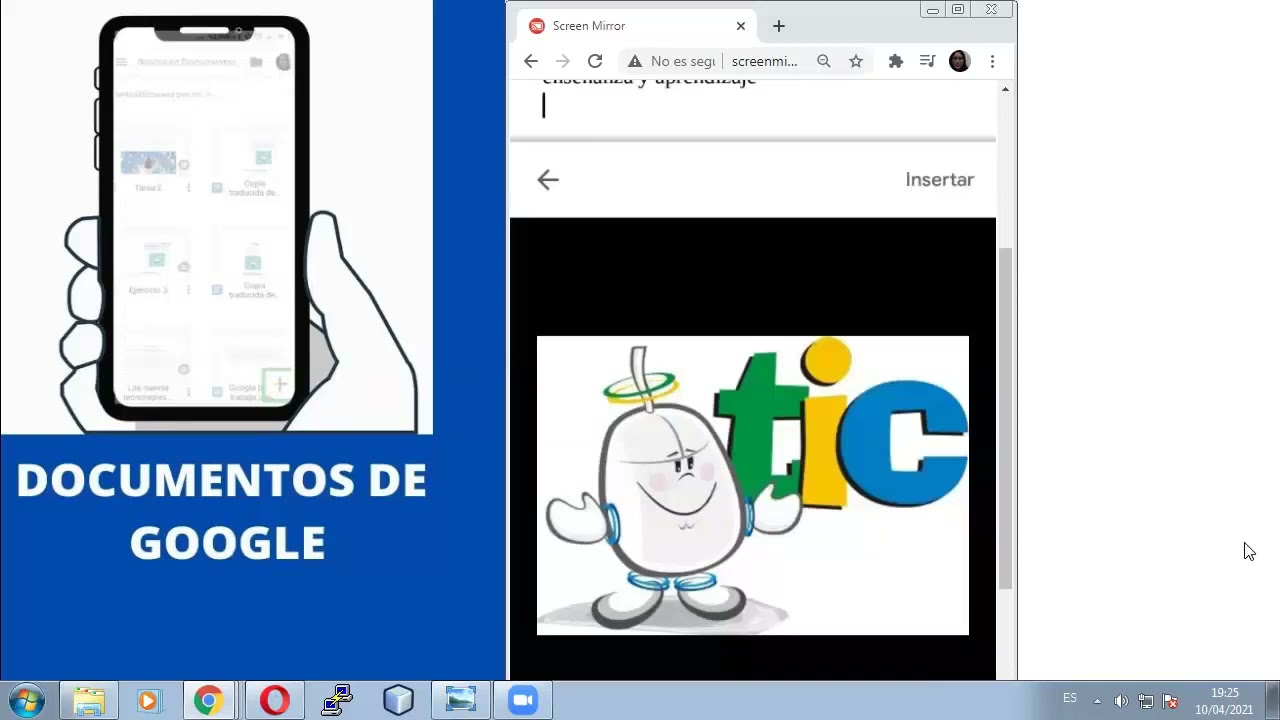Click the Show desktop strip at taskbar end

1272,700
